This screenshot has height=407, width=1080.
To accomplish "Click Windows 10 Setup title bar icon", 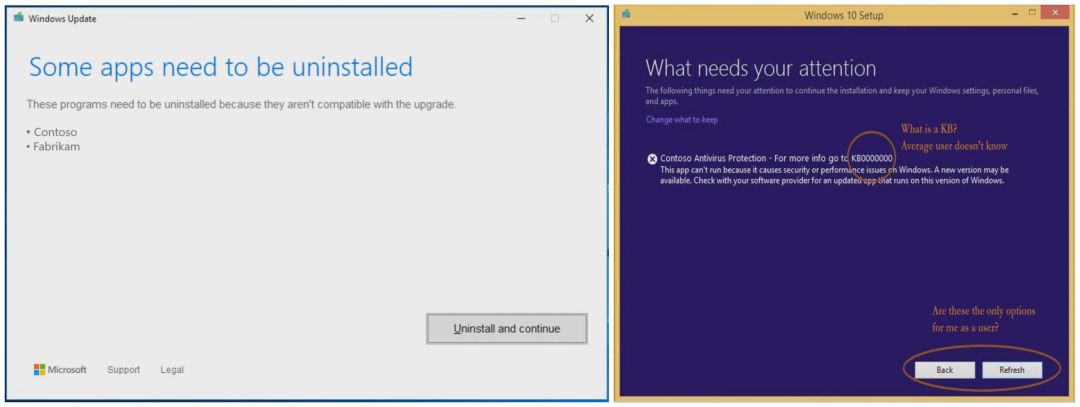I will [626, 14].
